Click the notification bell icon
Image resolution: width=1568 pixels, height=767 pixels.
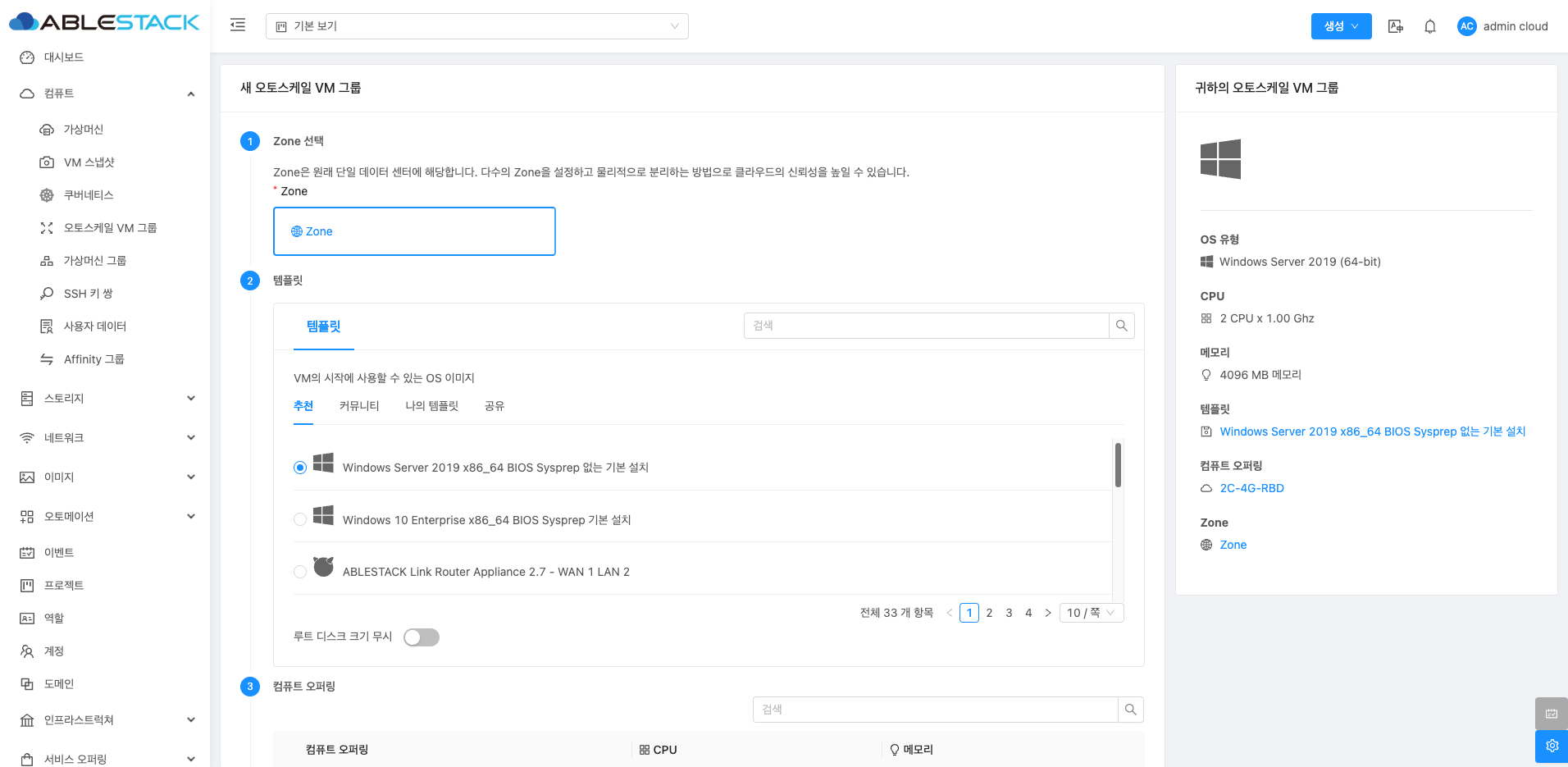pyautogui.click(x=1429, y=26)
